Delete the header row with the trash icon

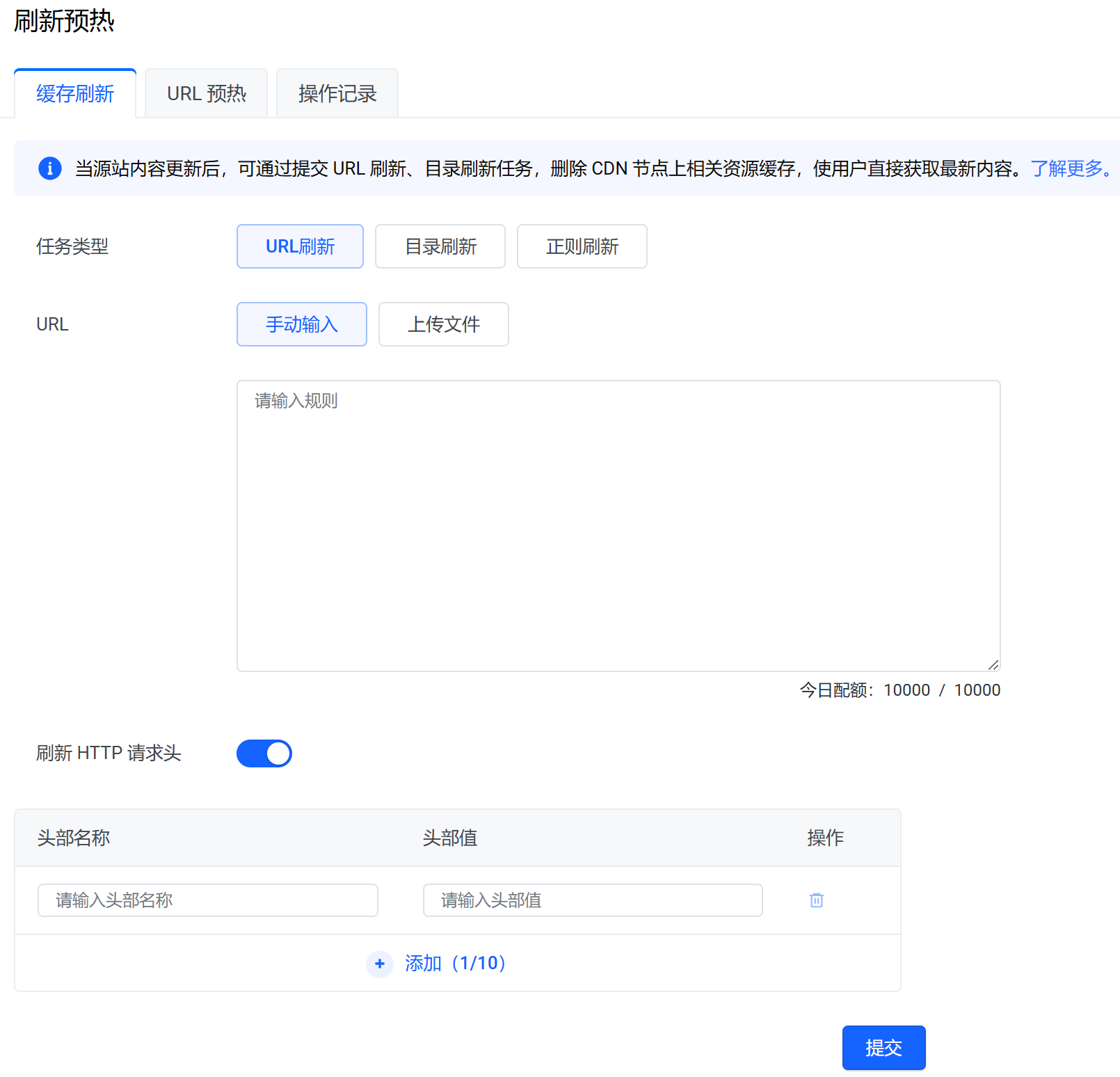817,900
